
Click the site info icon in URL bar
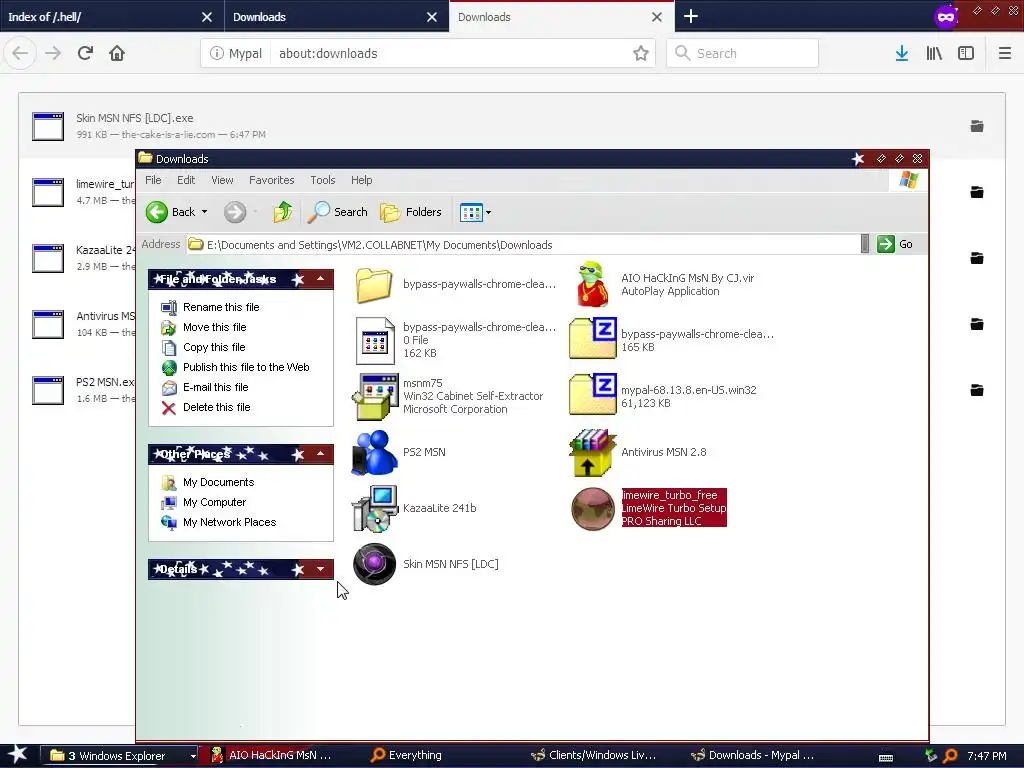[x=216, y=54]
